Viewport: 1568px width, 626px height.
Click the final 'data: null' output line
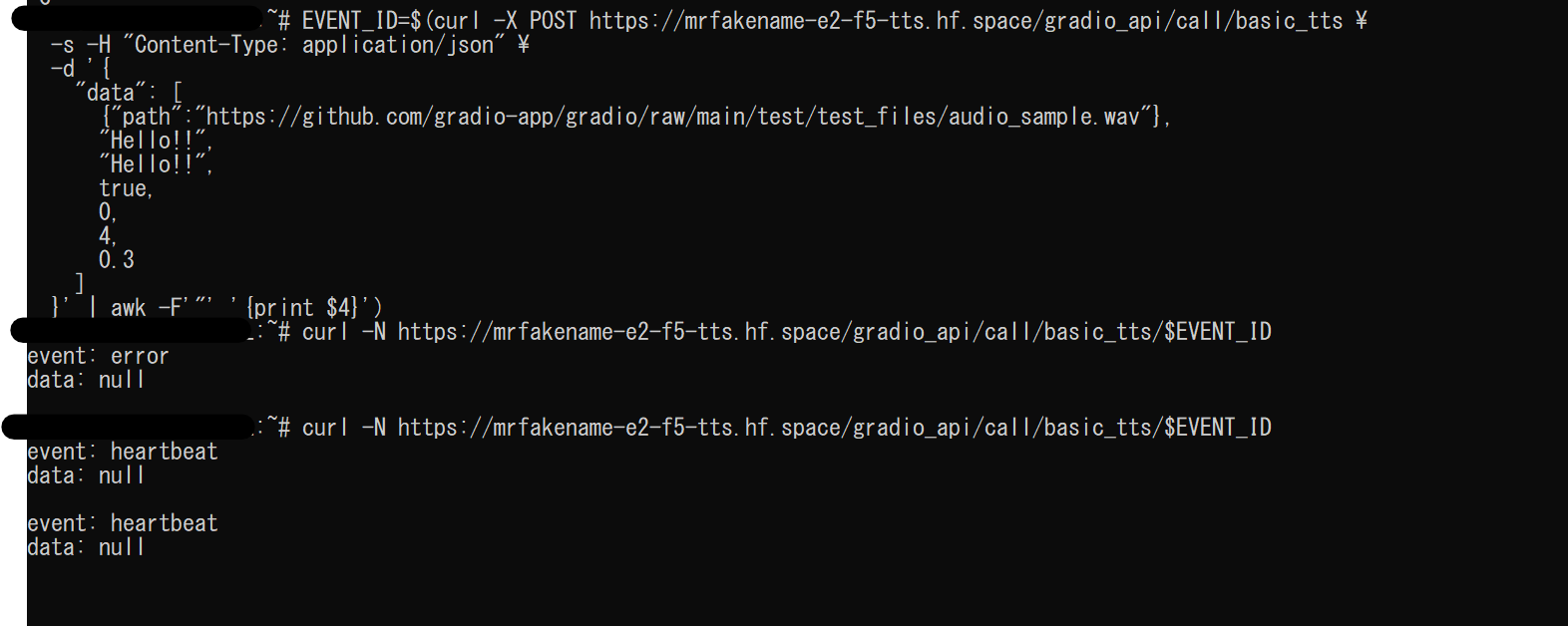pyautogui.click(x=86, y=547)
